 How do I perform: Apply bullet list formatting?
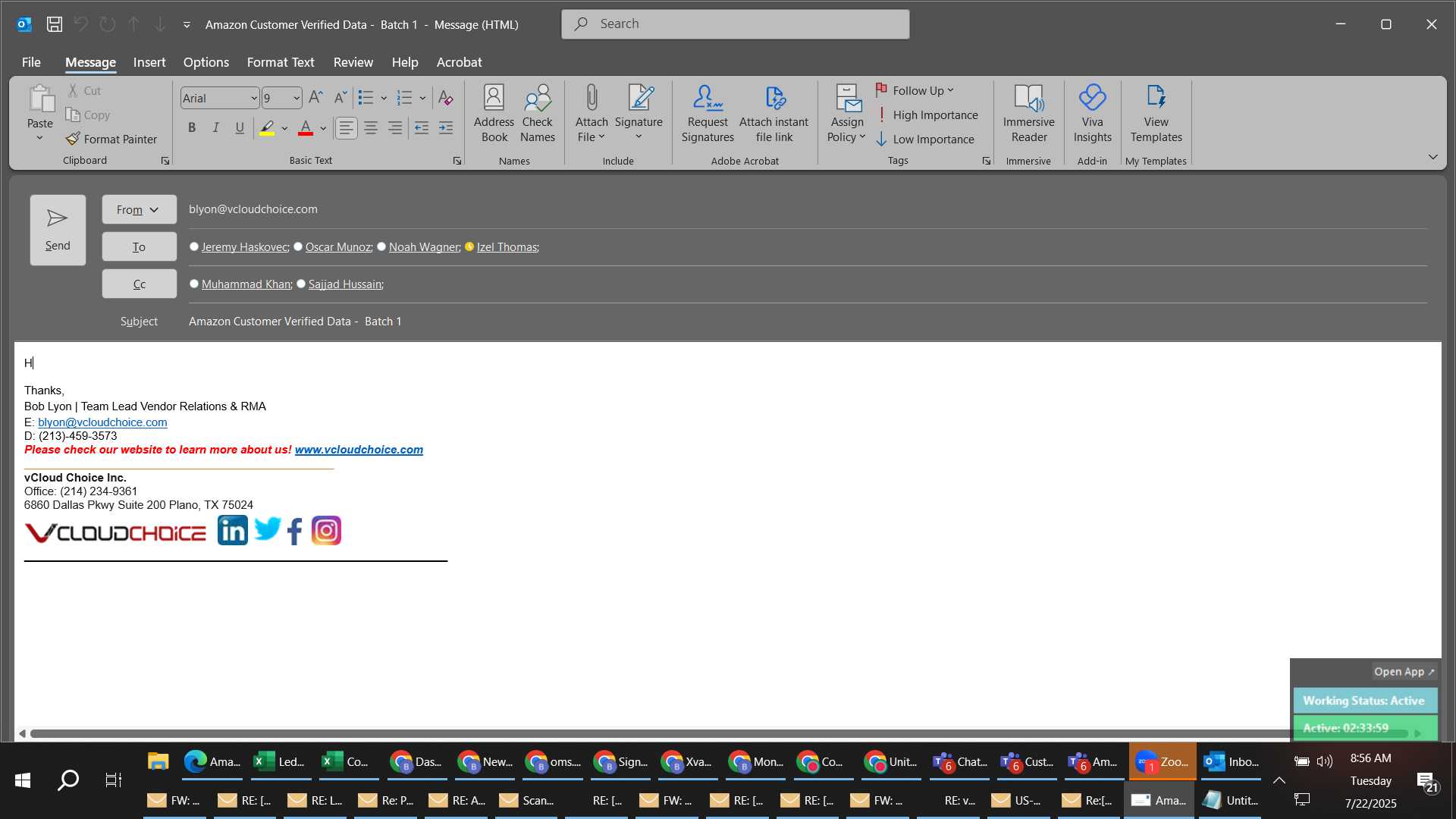tap(366, 98)
